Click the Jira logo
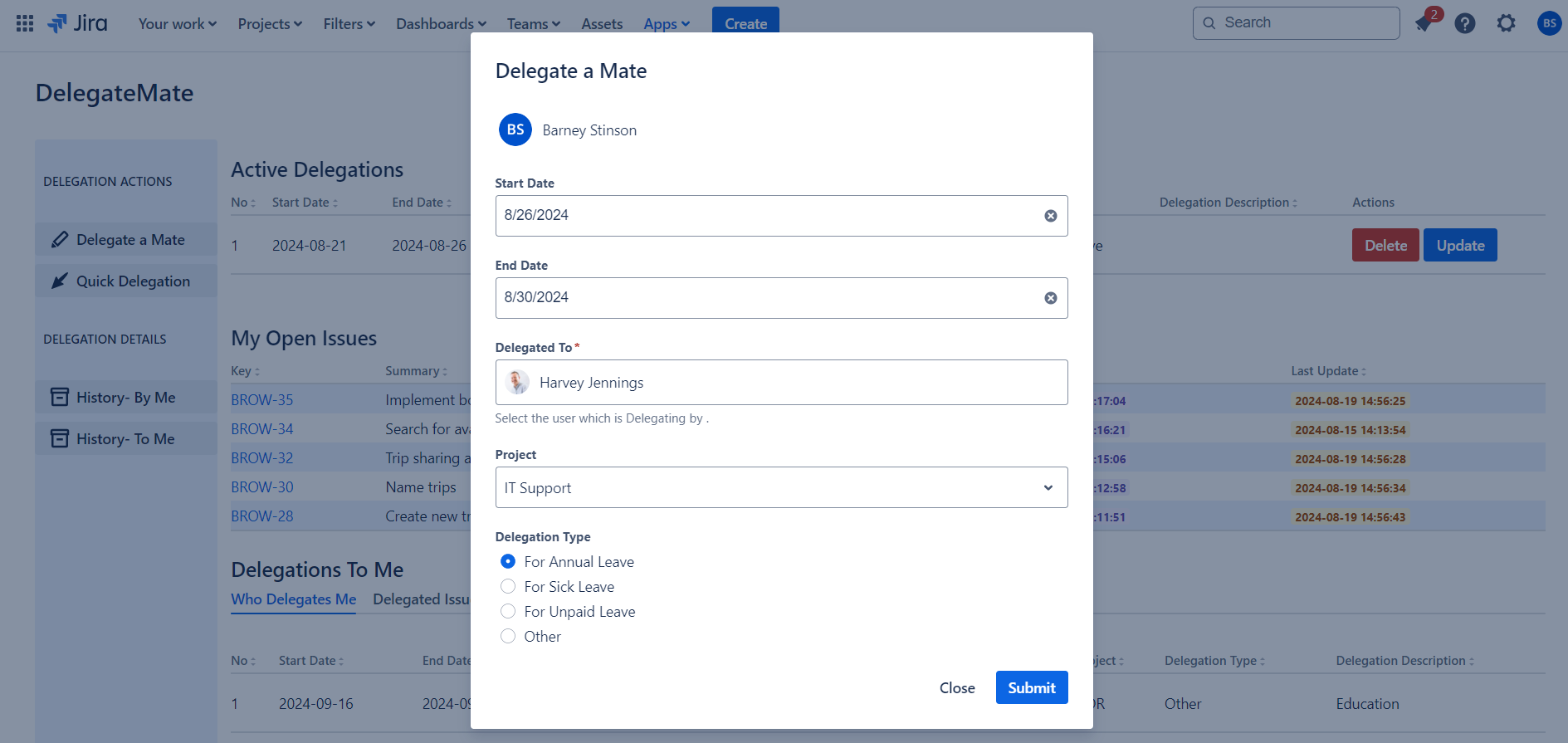Image resolution: width=1568 pixels, height=743 pixels. (x=78, y=23)
